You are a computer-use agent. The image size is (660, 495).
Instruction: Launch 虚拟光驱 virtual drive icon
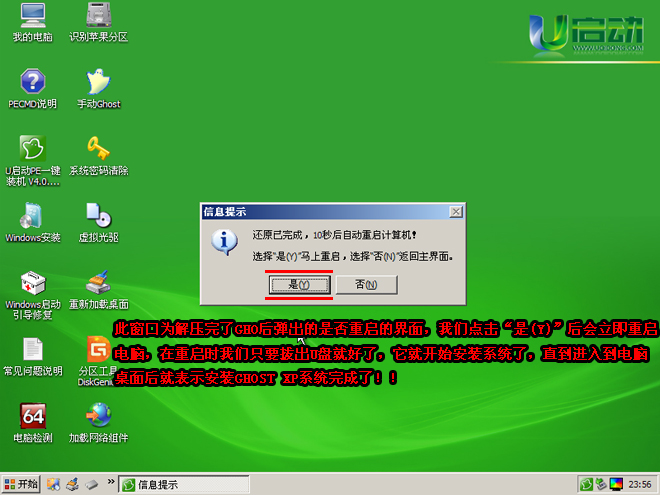(98, 216)
